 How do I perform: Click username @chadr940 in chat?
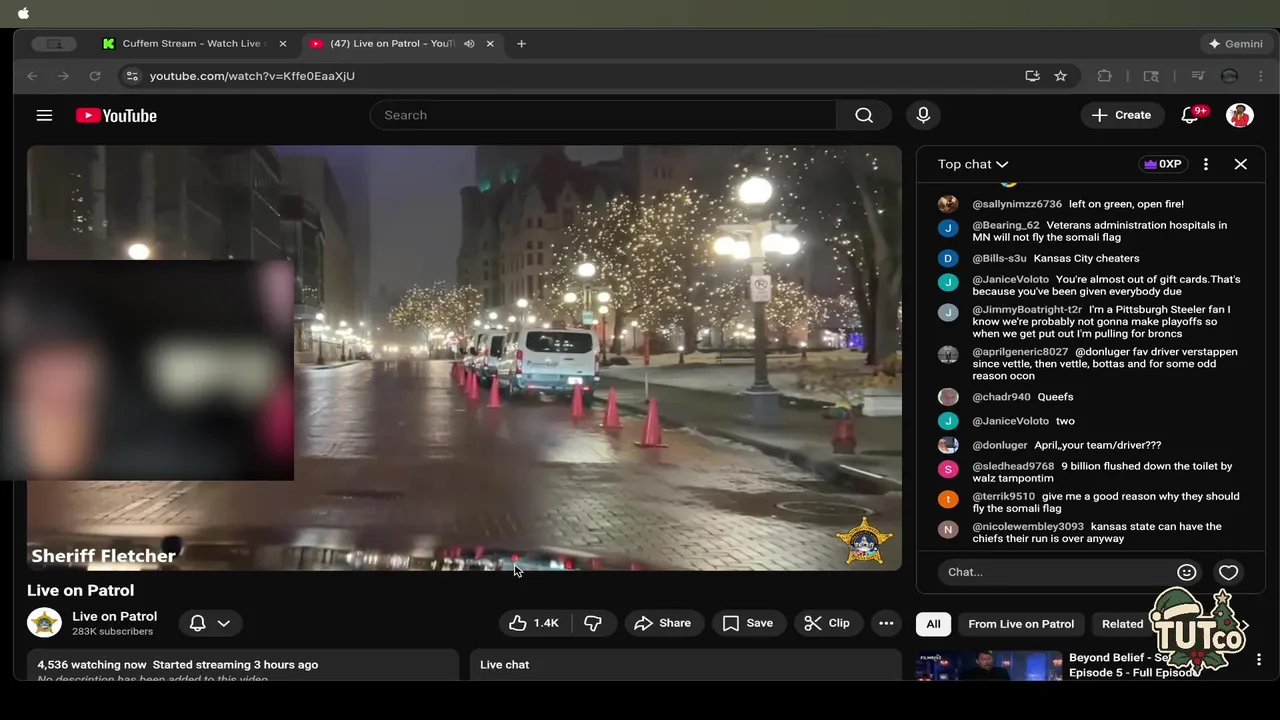pyautogui.click(x=1001, y=397)
